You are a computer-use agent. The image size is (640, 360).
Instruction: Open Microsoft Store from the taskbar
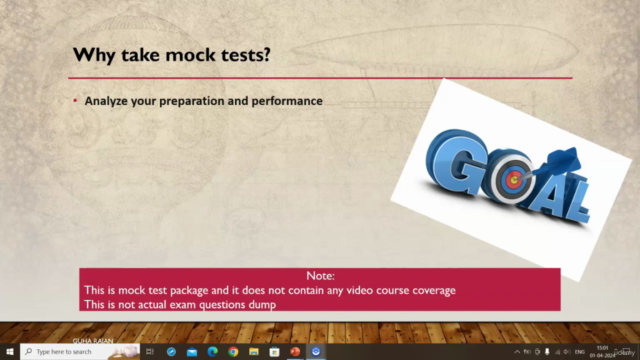point(274,351)
